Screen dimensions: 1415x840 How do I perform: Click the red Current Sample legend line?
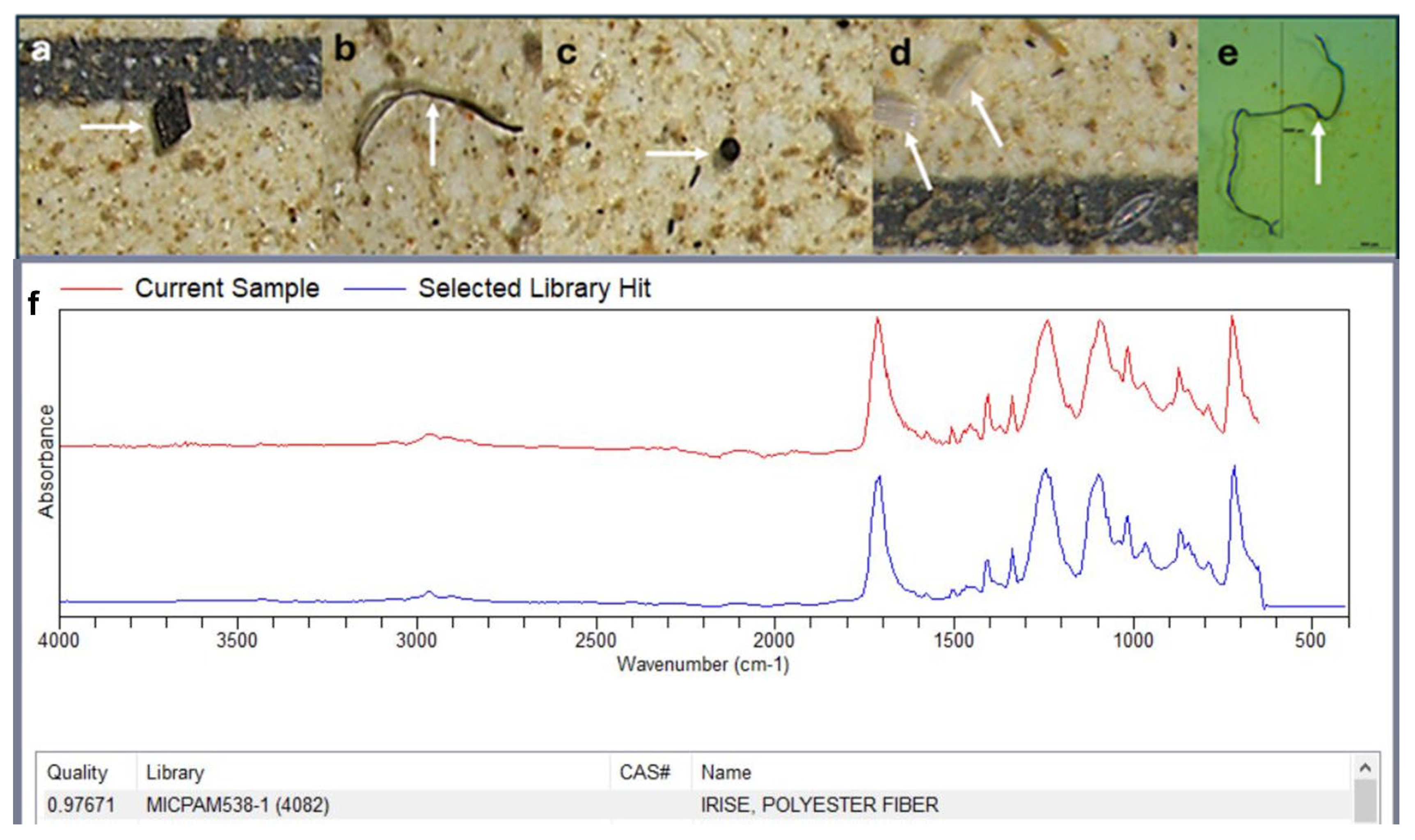[x=91, y=289]
